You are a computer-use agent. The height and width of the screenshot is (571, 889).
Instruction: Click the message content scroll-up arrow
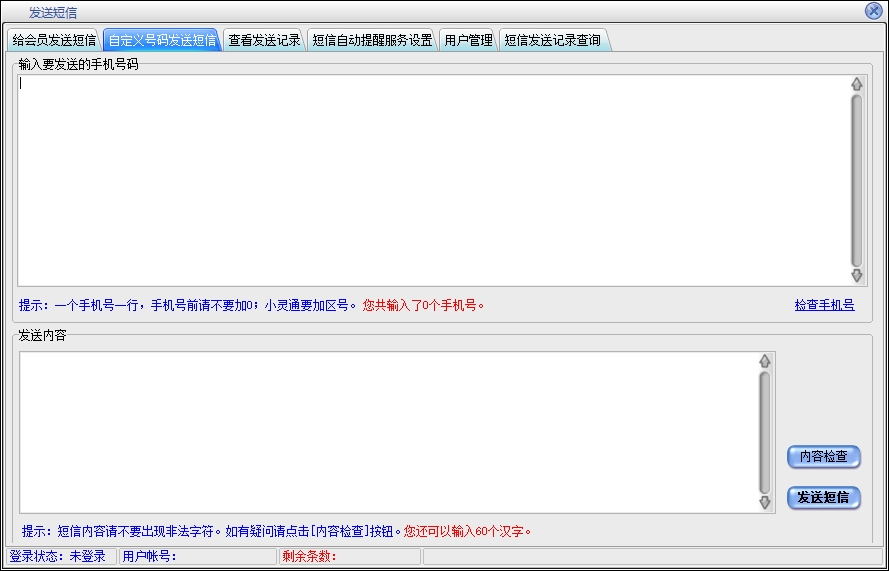[765, 361]
